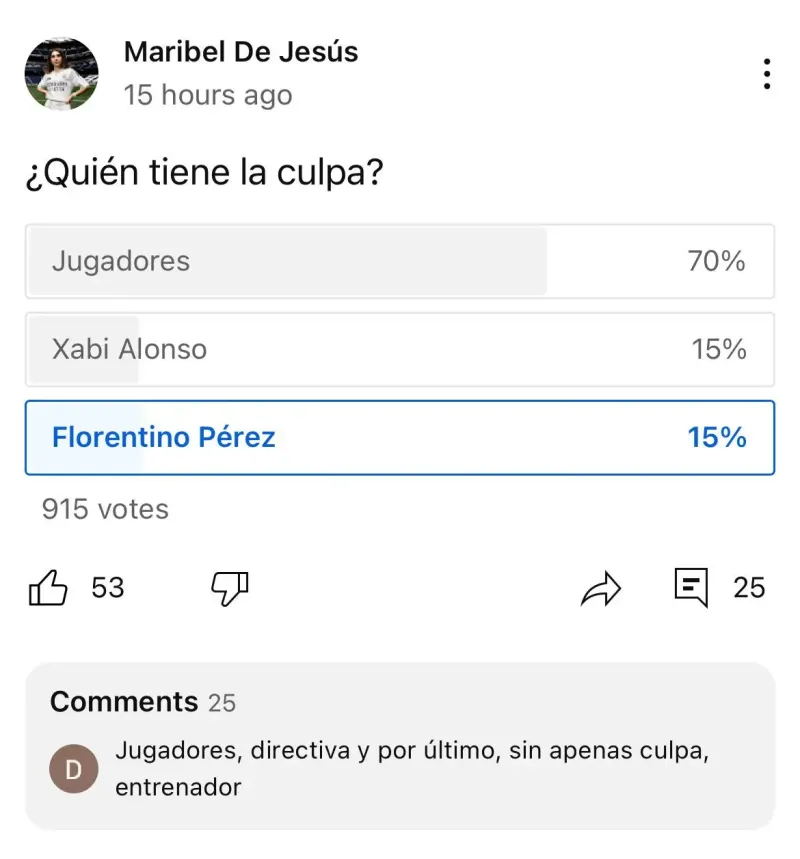Share the post using the arrow icon
The width and height of the screenshot is (800, 859).
click(x=601, y=589)
